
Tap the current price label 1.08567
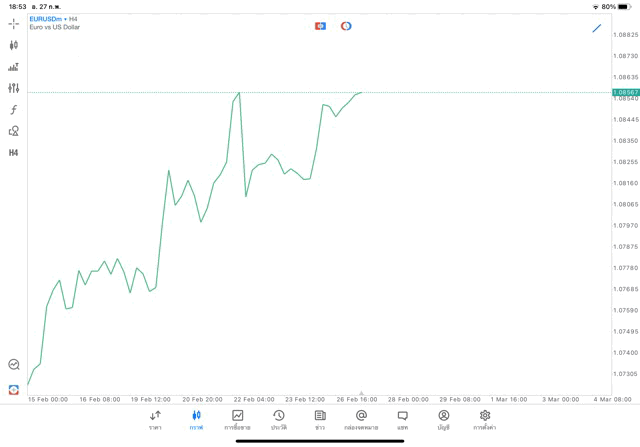click(626, 92)
